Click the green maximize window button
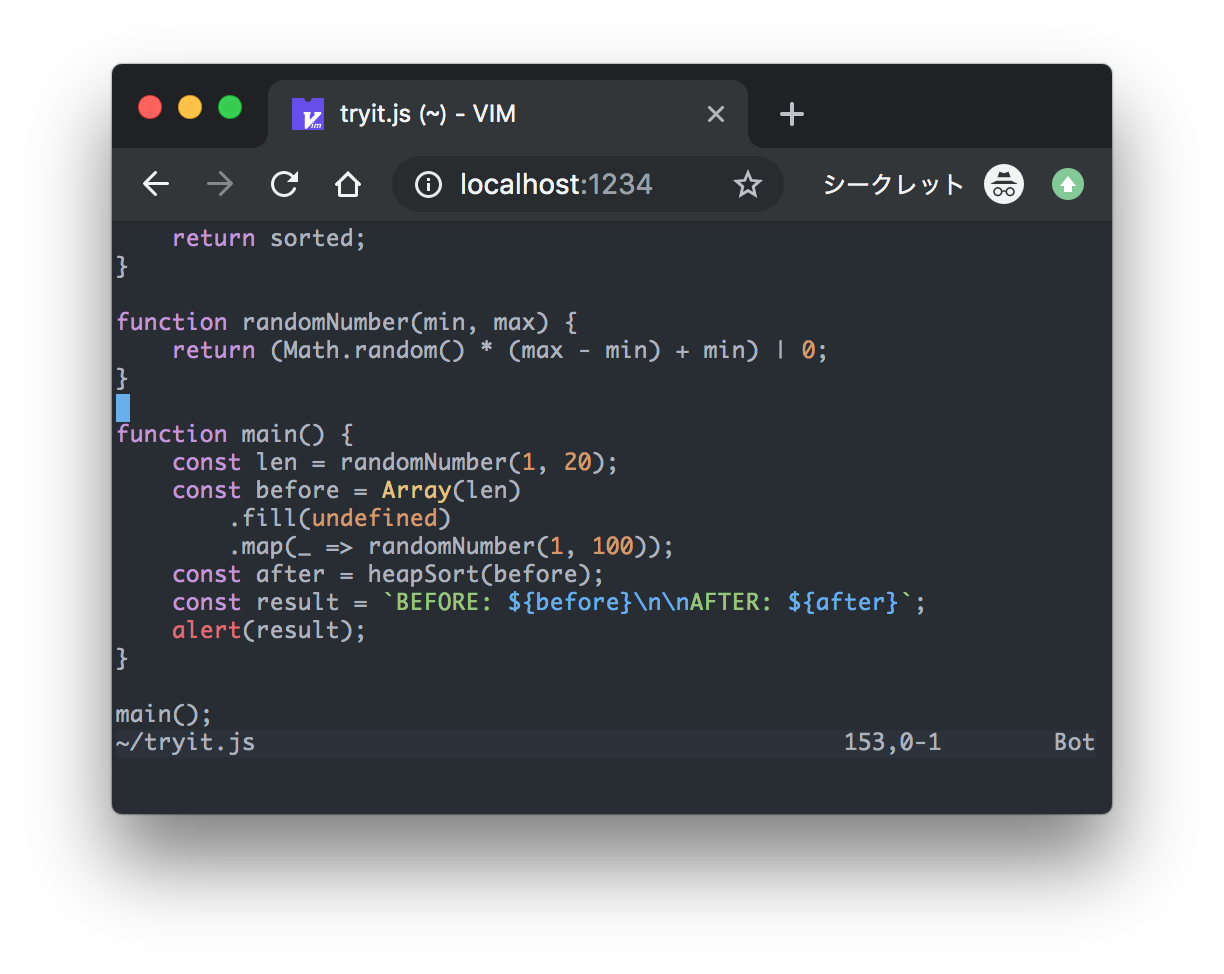 pos(230,107)
